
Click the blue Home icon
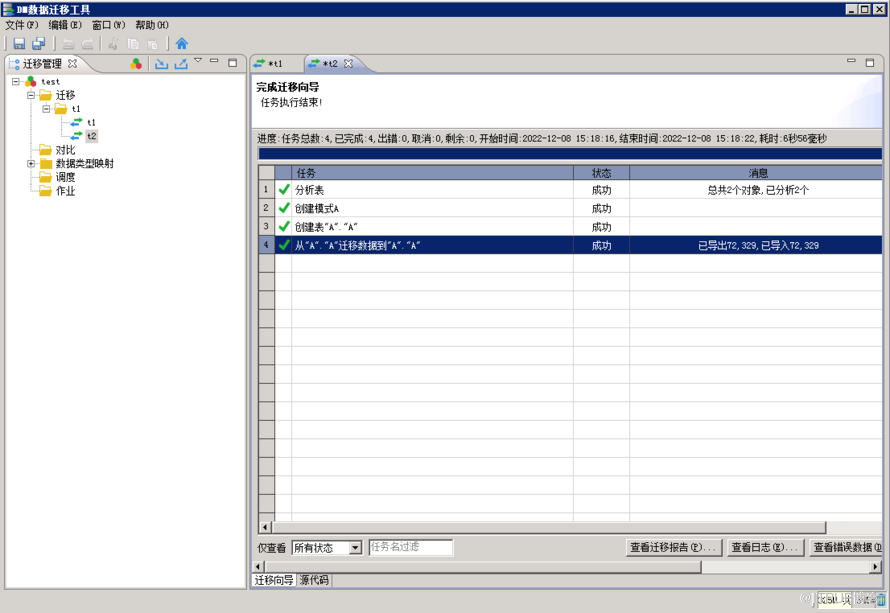(x=181, y=44)
